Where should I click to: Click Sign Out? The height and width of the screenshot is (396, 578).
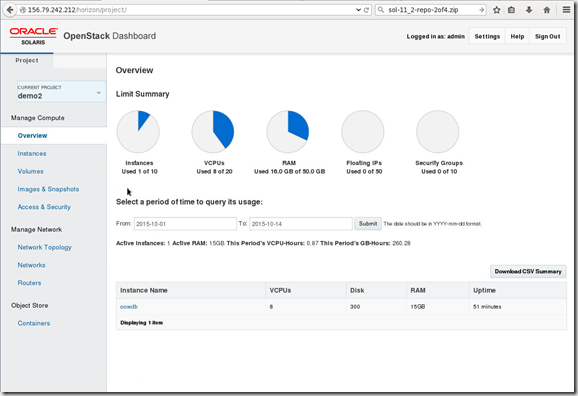547,36
